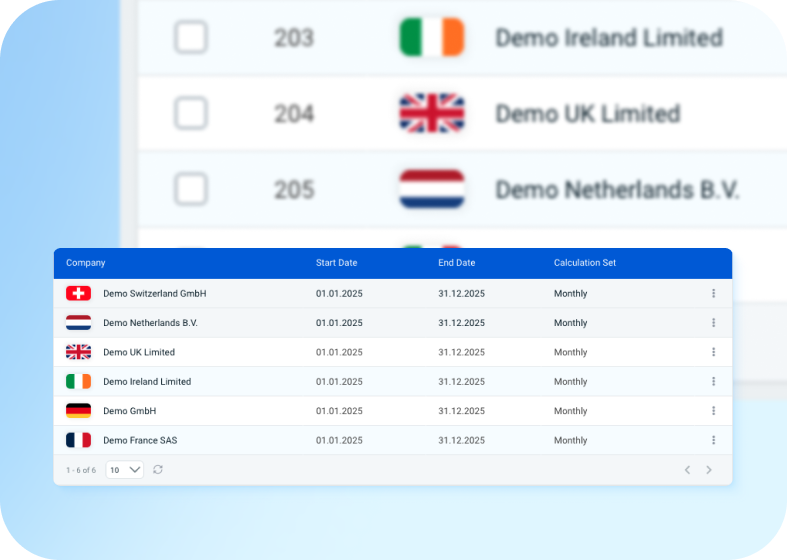Open the Demo Netherlands B.V. row's three-dot menu in the front table
This screenshot has width=787, height=560.
[713, 323]
